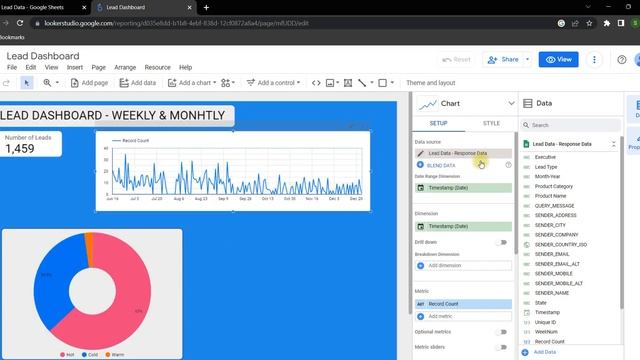Select the Record Count metric chip
The image size is (640, 360).
coord(463,304)
